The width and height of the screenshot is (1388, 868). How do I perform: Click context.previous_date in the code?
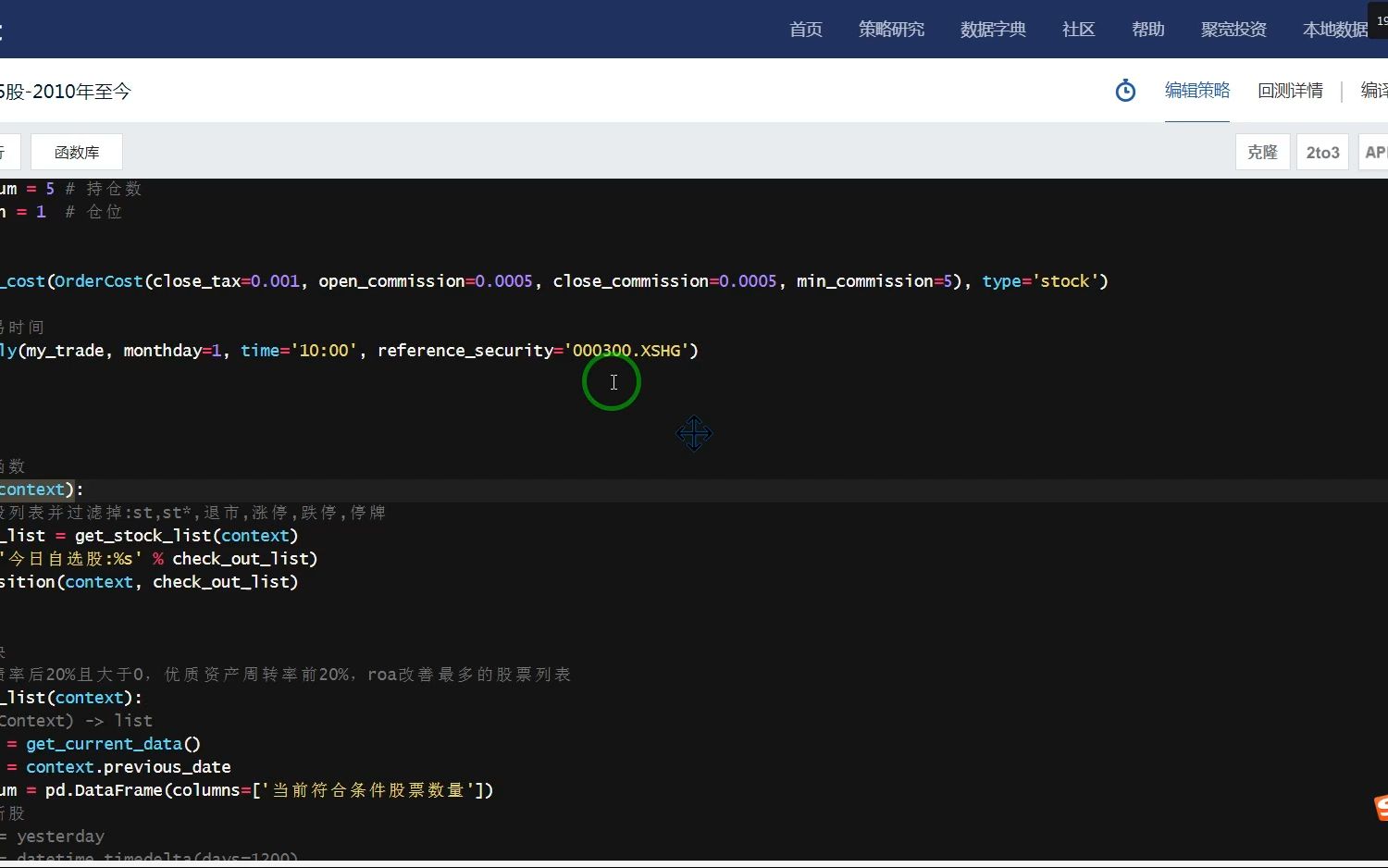point(128,767)
